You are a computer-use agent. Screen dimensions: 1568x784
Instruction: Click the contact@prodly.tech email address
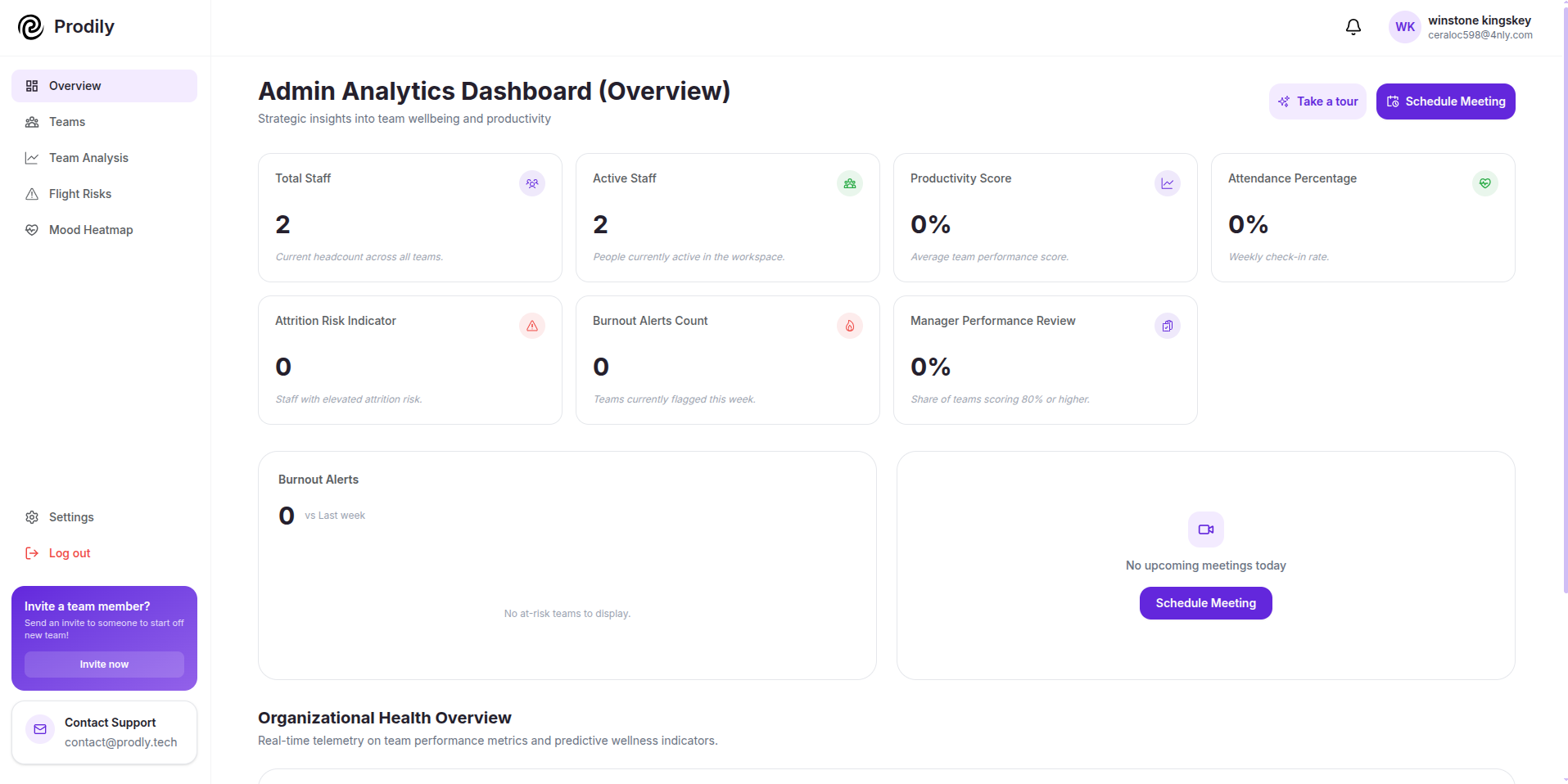pos(120,742)
